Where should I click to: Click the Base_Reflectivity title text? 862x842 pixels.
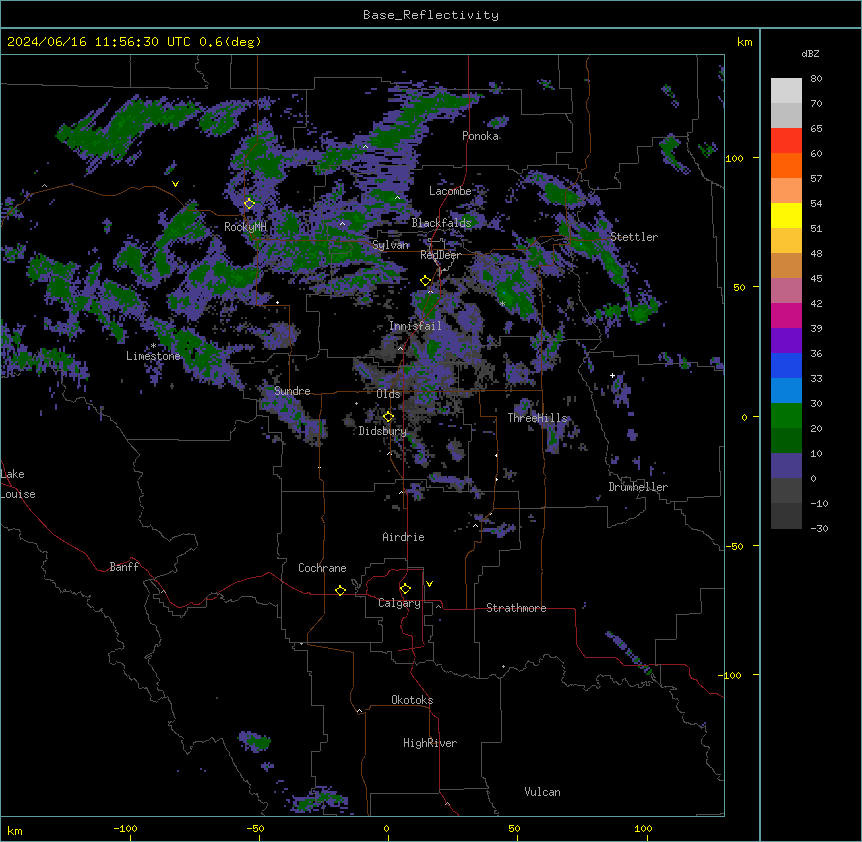pos(430,15)
